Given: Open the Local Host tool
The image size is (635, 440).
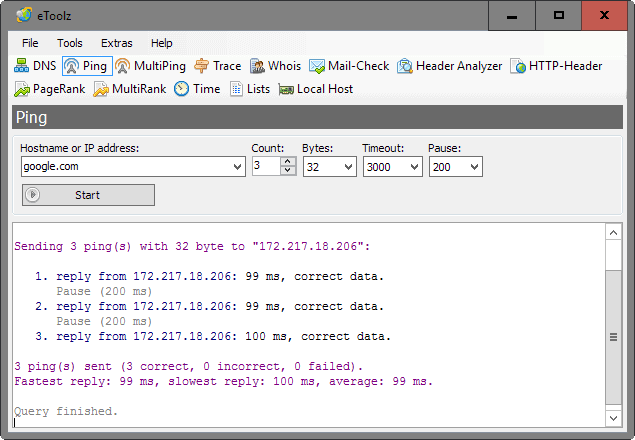Looking at the screenshot, I should tap(316, 89).
